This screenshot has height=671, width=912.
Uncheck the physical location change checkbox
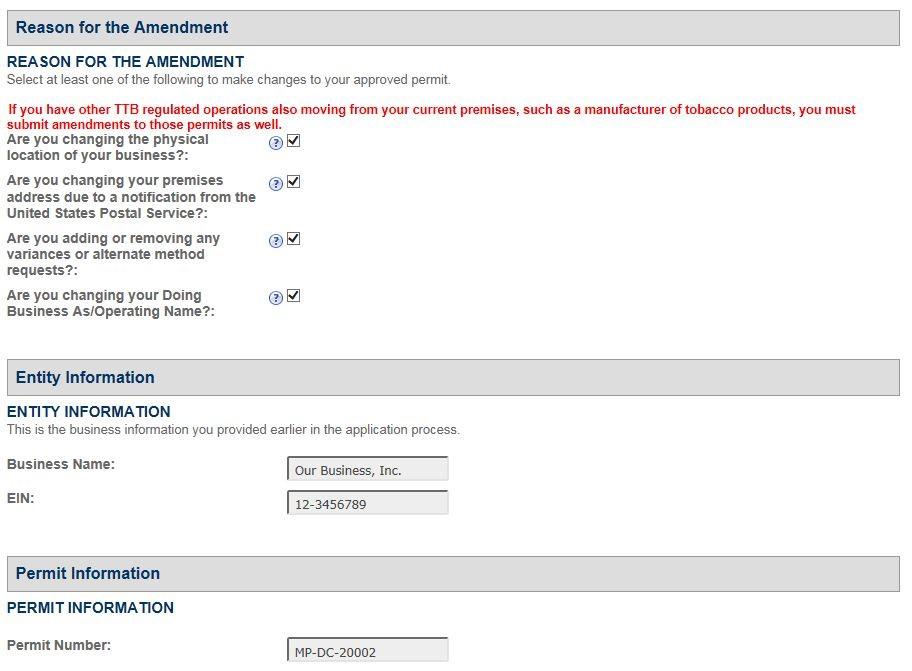pyautogui.click(x=293, y=141)
